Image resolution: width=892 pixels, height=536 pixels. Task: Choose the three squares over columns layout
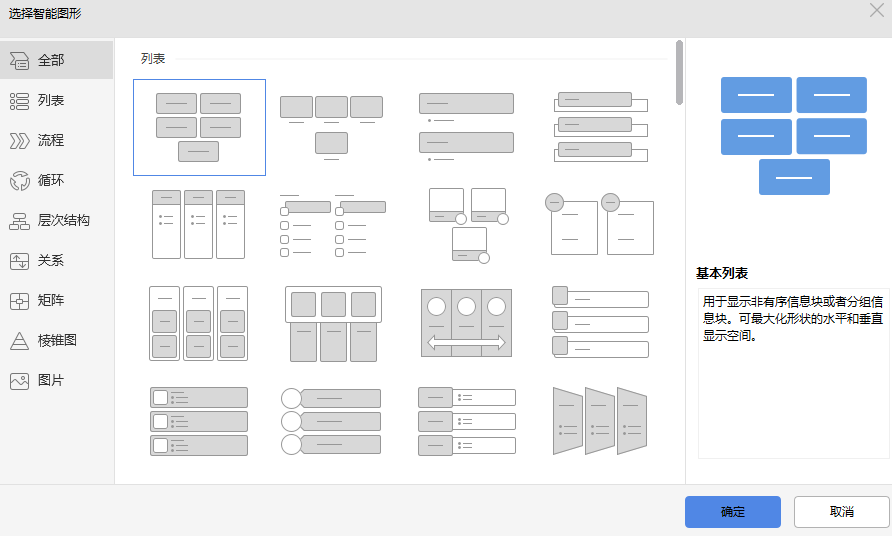point(333,324)
